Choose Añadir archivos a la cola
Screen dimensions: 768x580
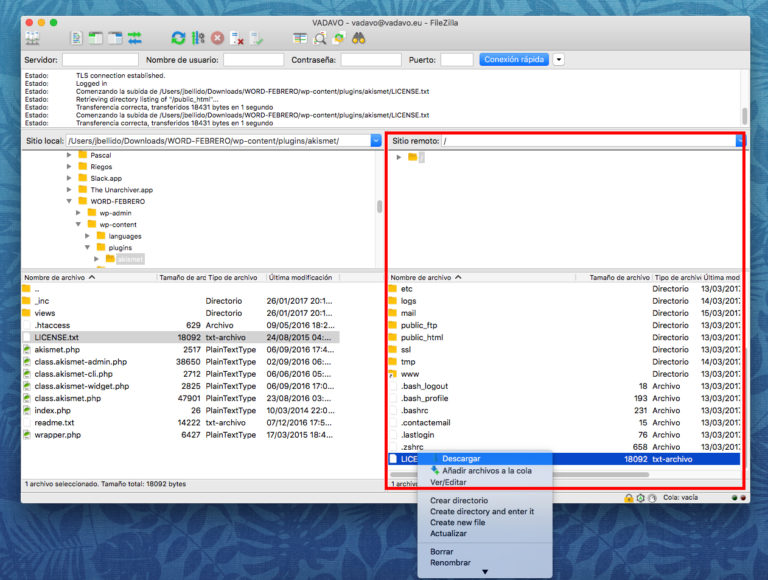pos(487,471)
